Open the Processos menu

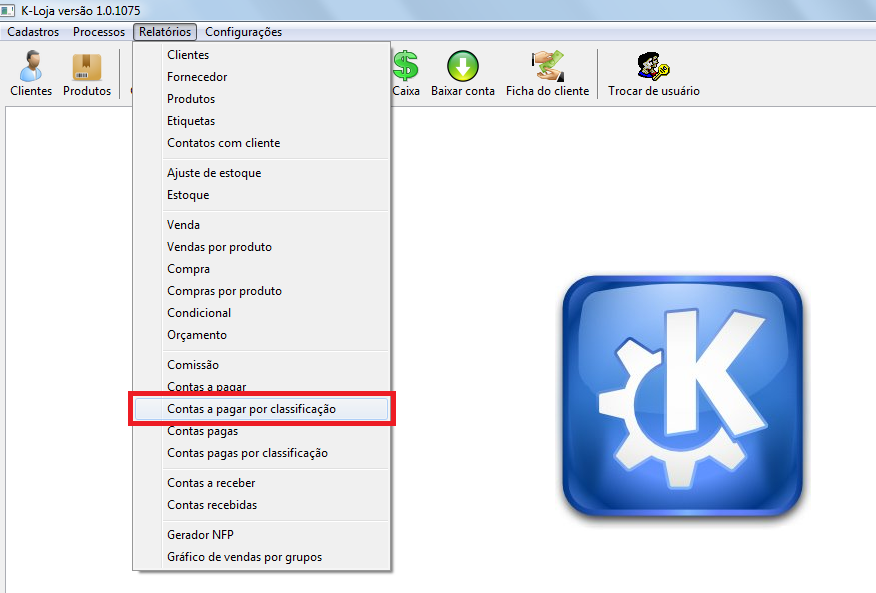(99, 32)
